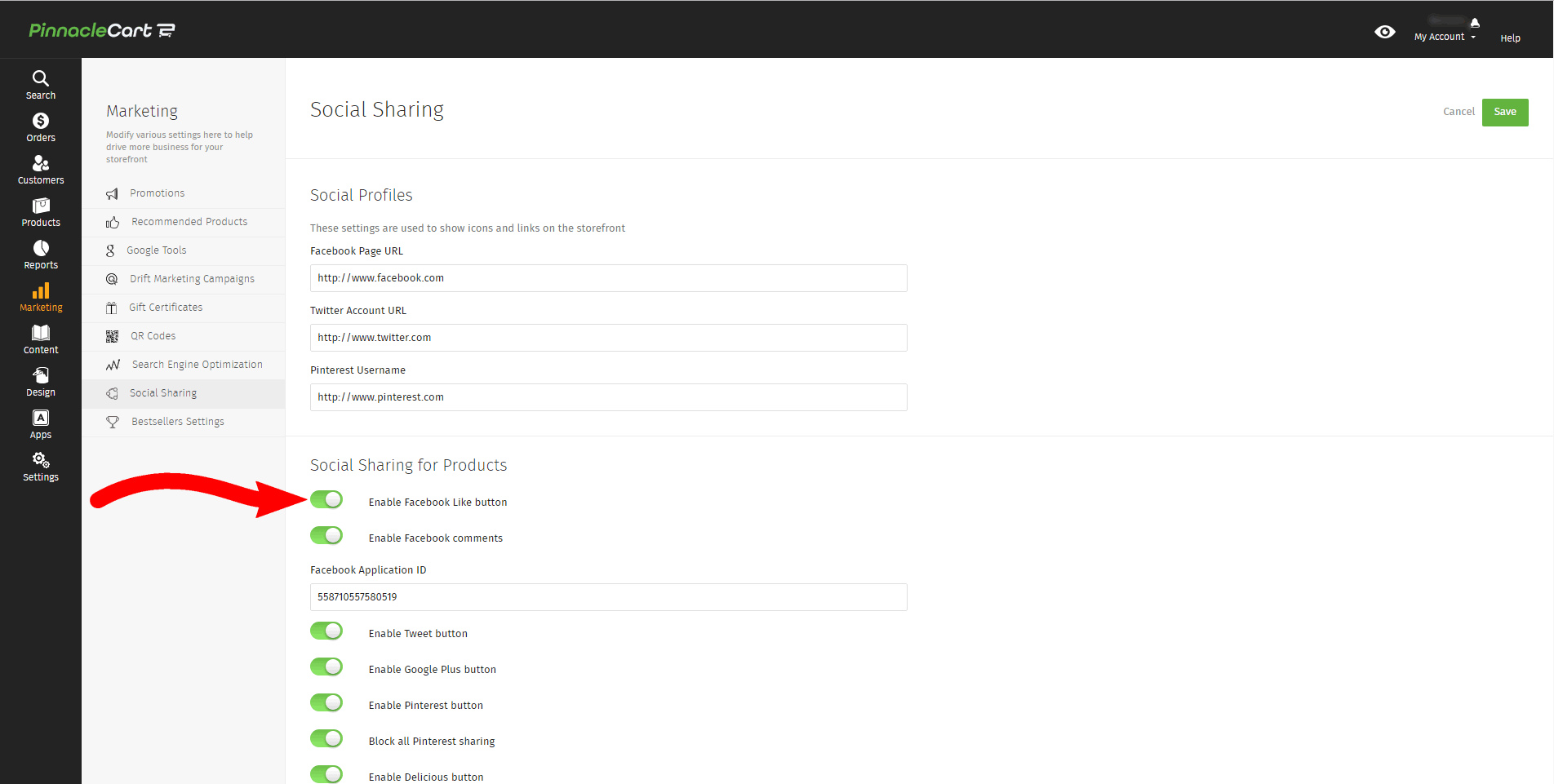Toggle Enable Pinterest button switch
This screenshot has height=784, width=1554.
[326, 702]
